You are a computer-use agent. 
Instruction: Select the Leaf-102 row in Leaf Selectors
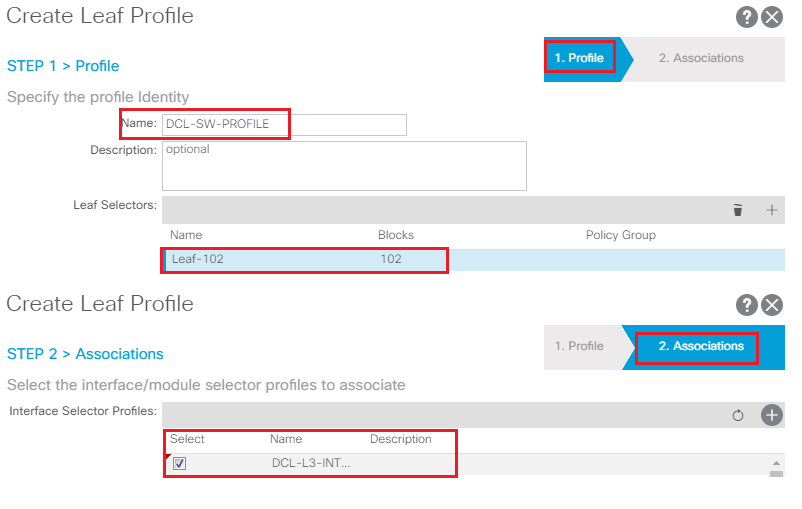point(474,260)
